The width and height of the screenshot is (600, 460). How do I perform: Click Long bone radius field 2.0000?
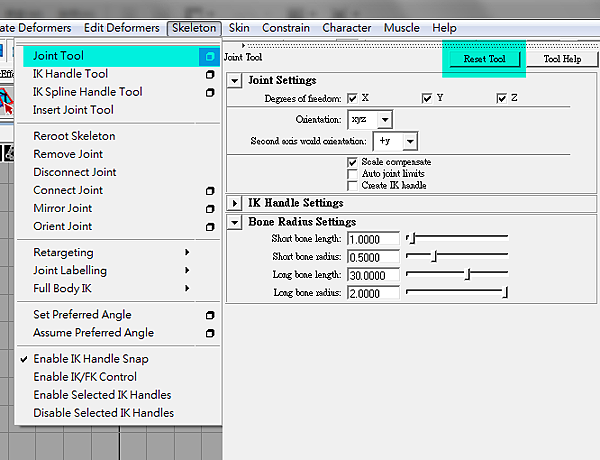click(373, 293)
